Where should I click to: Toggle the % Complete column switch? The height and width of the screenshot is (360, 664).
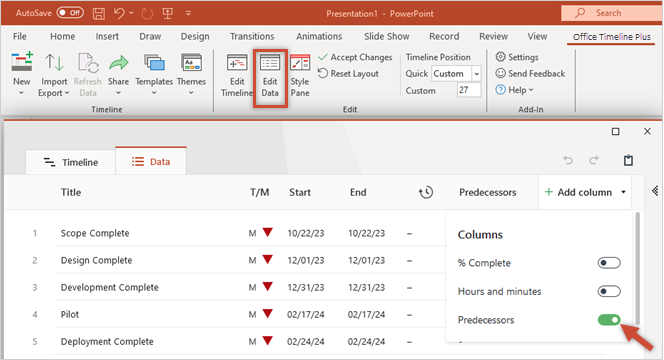click(x=609, y=263)
